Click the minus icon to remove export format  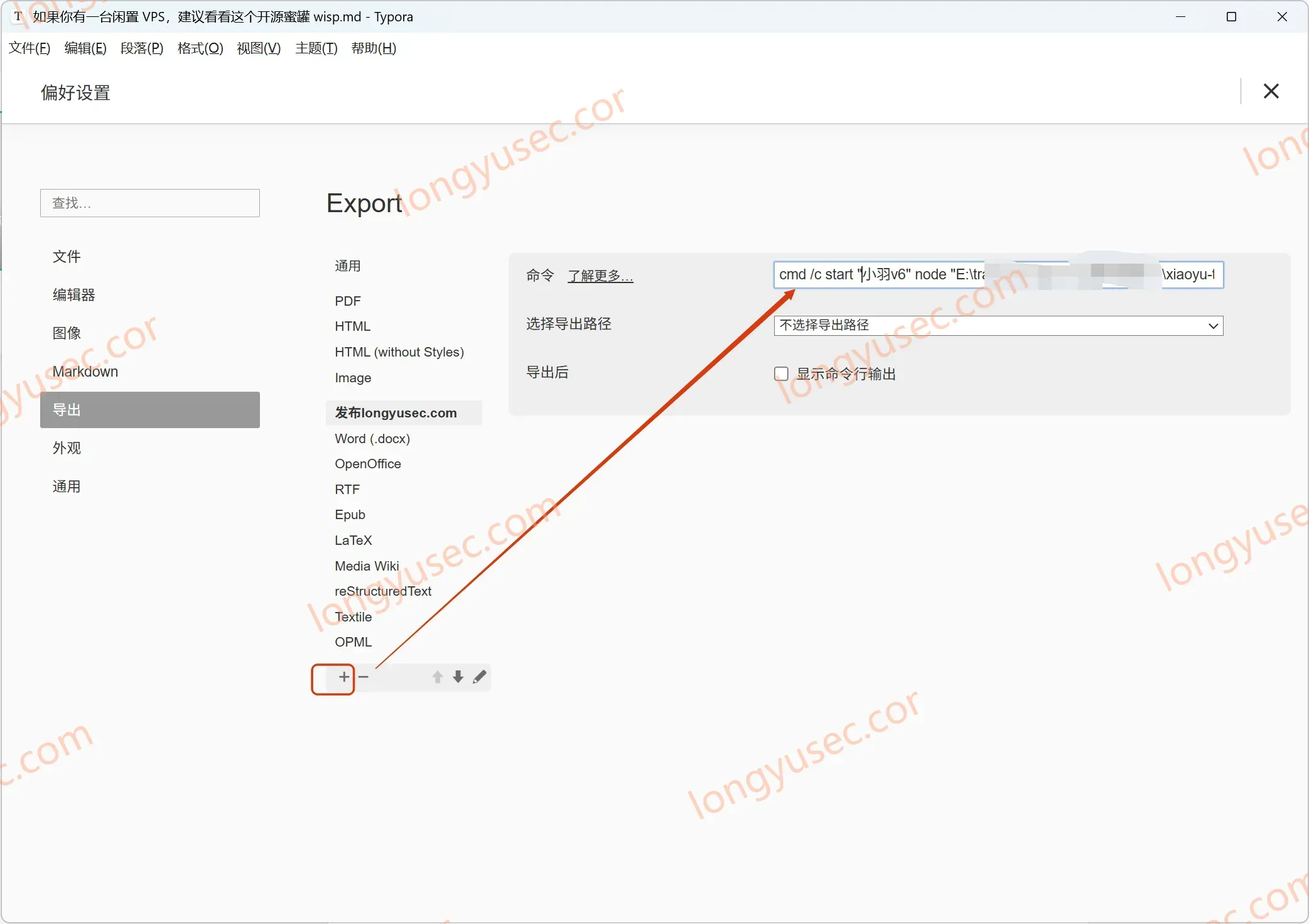click(x=364, y=677)
